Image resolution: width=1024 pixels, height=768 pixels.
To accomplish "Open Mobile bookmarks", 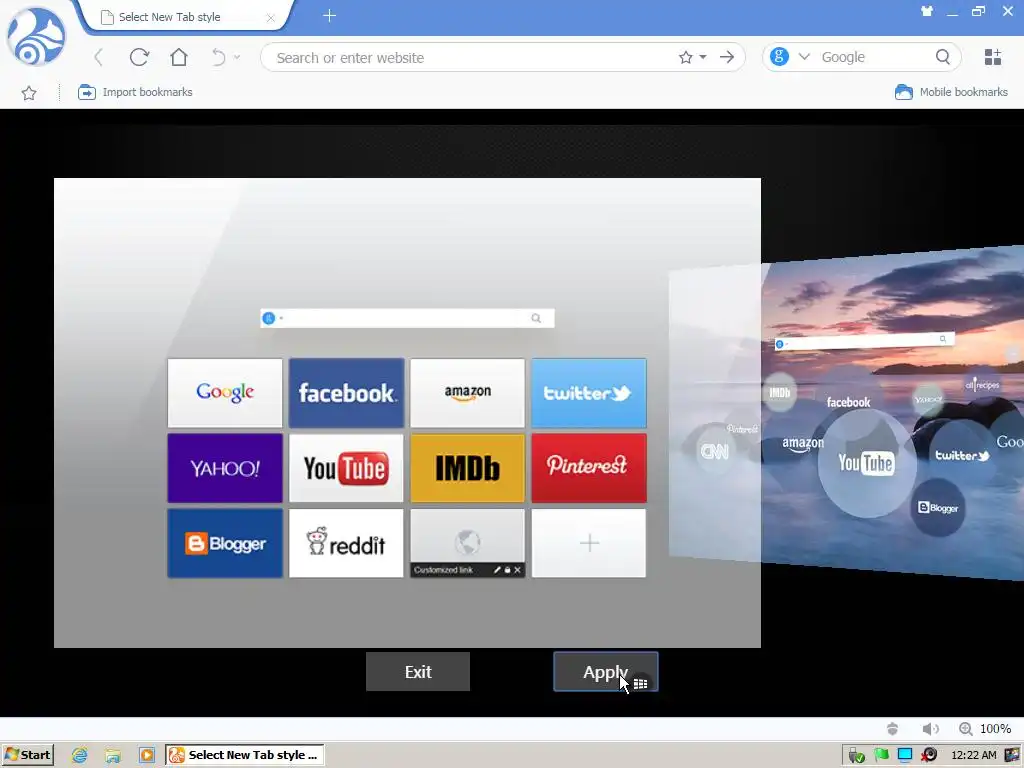I will pos(951,92).
